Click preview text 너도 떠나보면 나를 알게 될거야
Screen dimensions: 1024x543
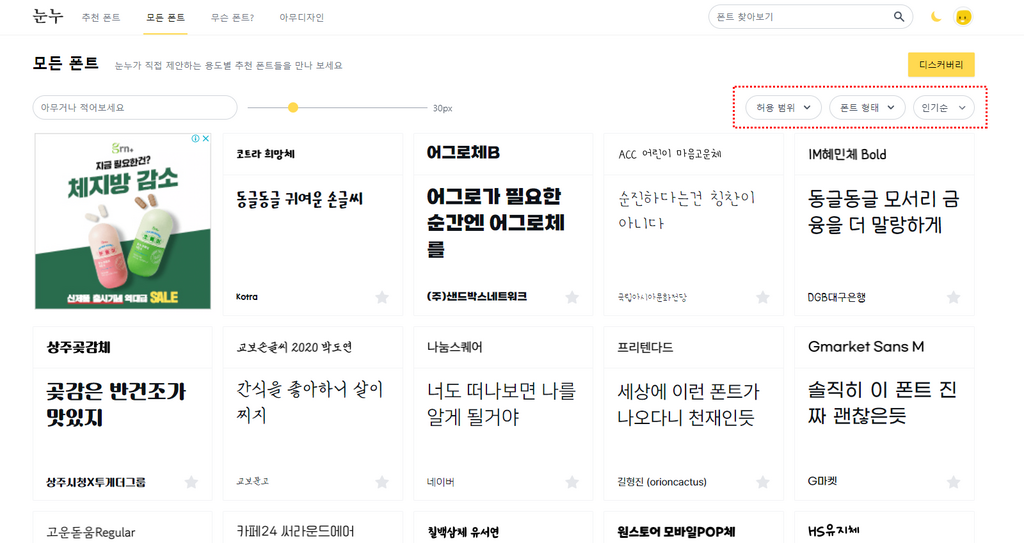501,404
